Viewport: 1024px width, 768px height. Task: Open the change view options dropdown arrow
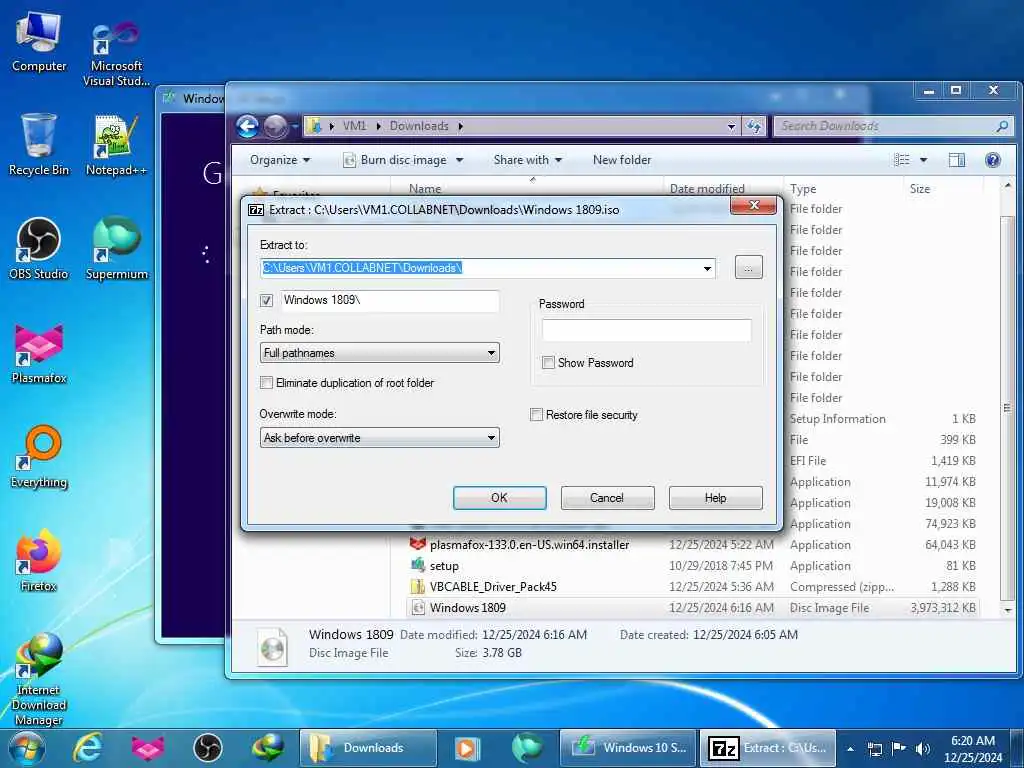(x=923, y=160)
